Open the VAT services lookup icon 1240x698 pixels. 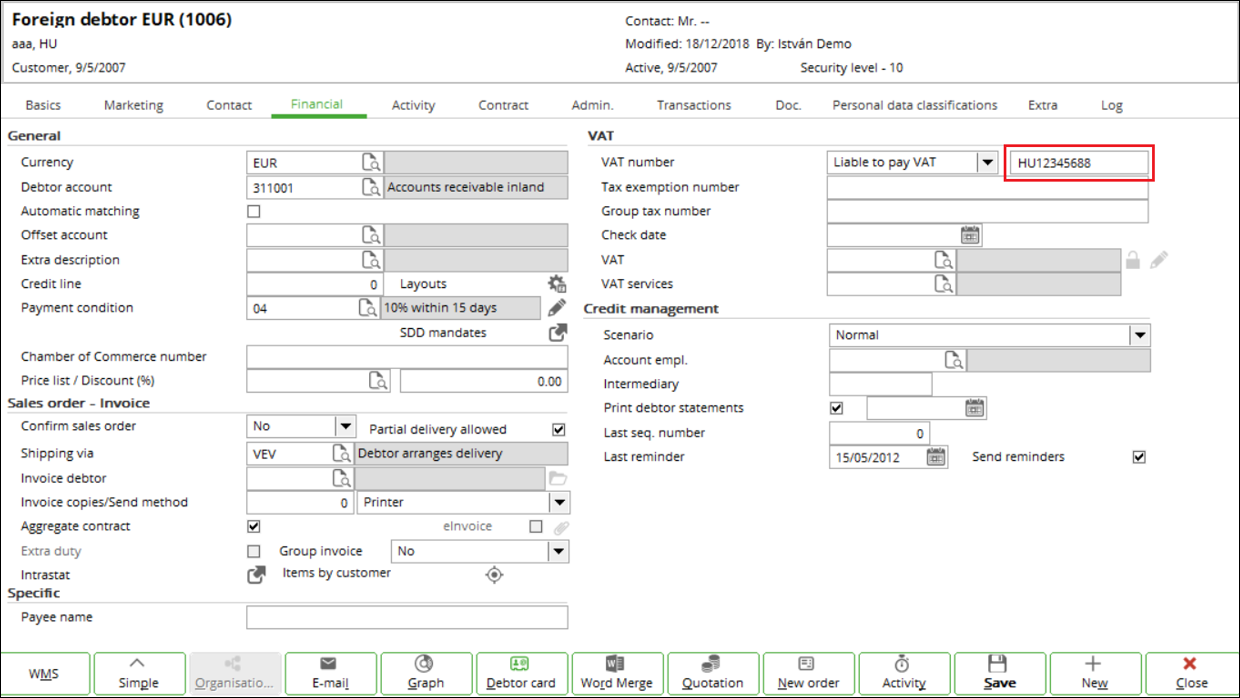pos(944,284)
